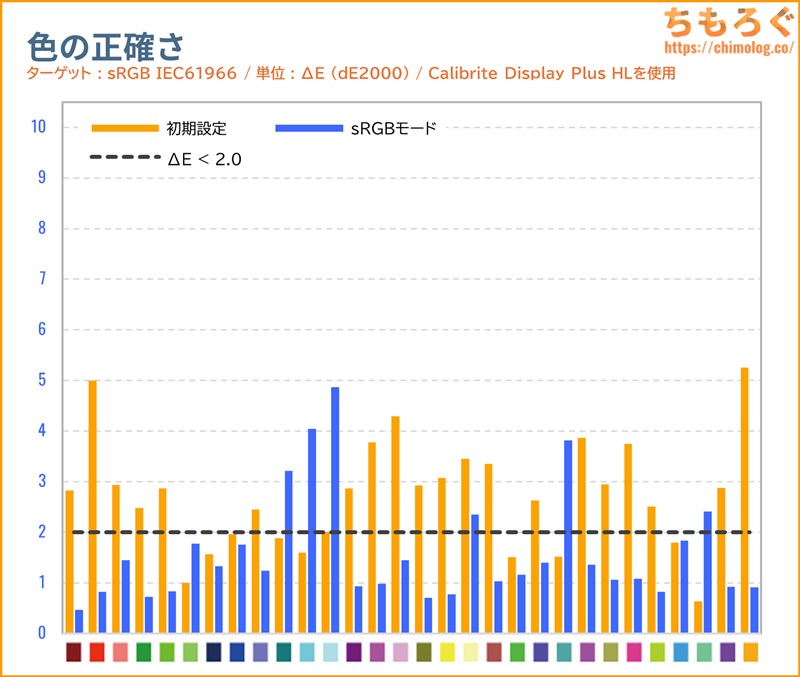Click the y-axis label 10
Screen dimensions: 800x677
tap(39, 127)
